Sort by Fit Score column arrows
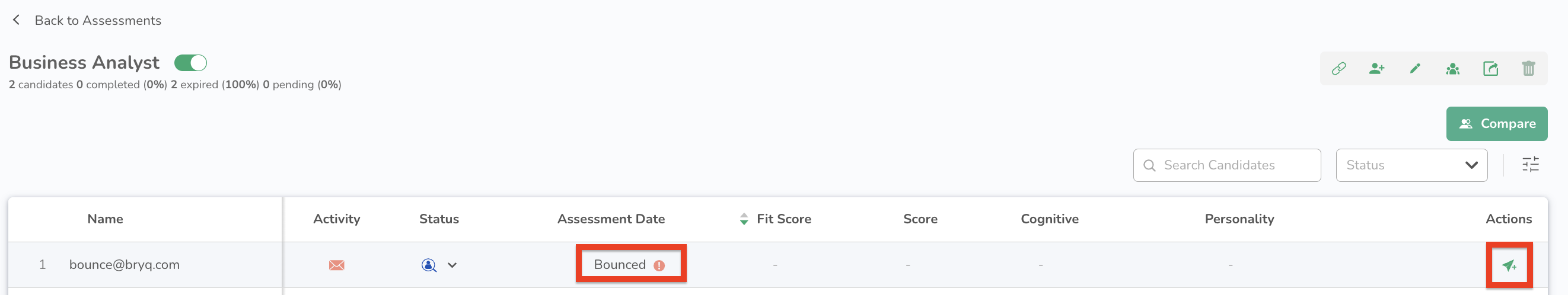 [x=743, y=219]
